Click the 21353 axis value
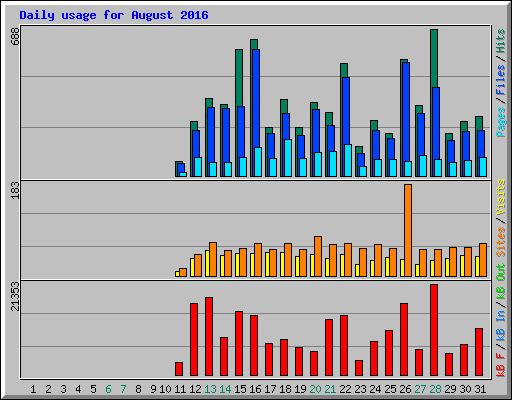The width and height of the screenshot is (512, 400). click(15, 297)
